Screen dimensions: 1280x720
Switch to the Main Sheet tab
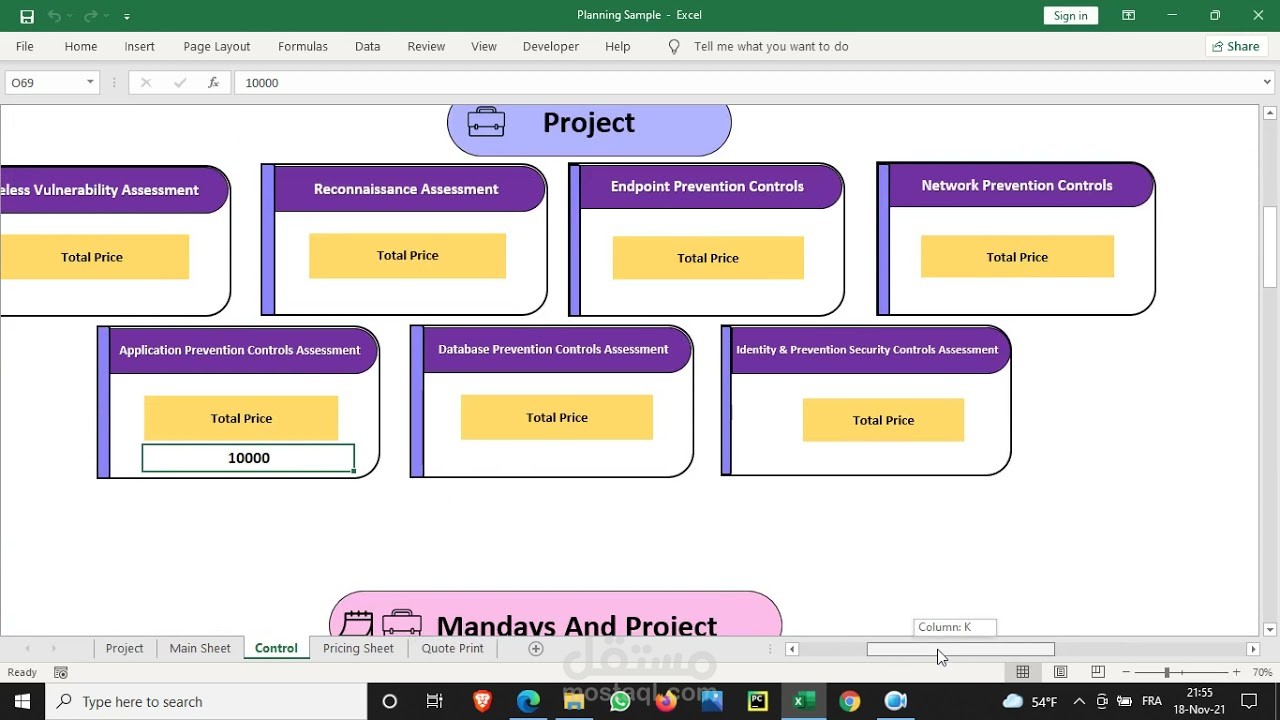(x=200, y=648)
